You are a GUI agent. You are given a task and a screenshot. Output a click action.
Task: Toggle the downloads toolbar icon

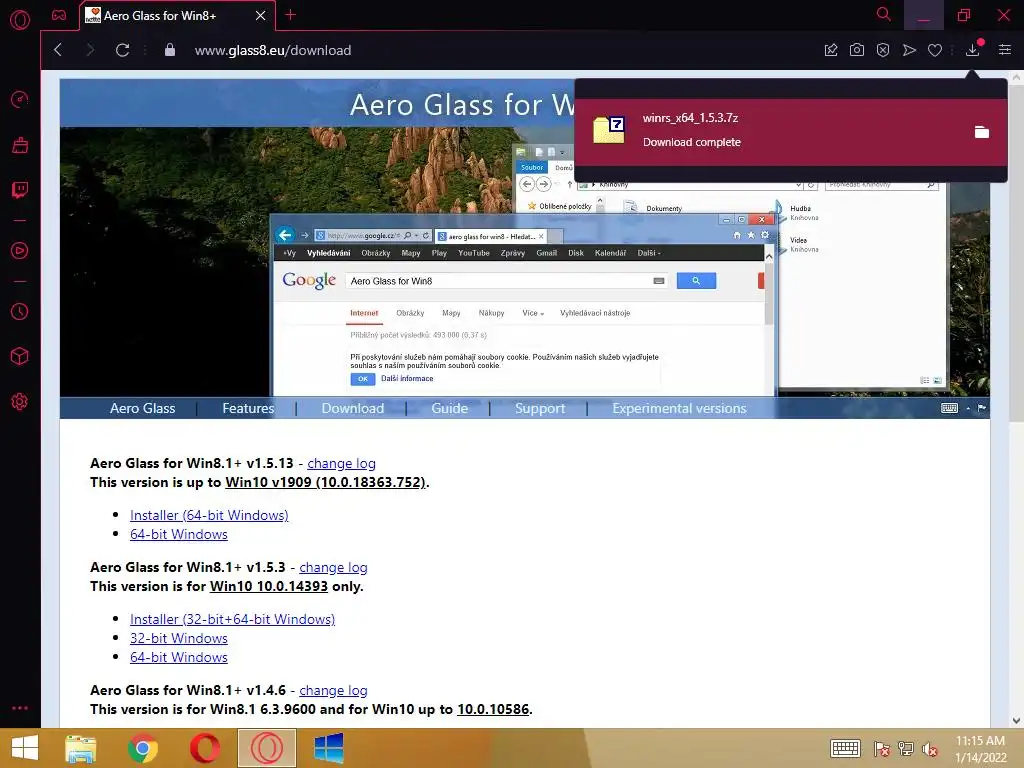[972, 50]
